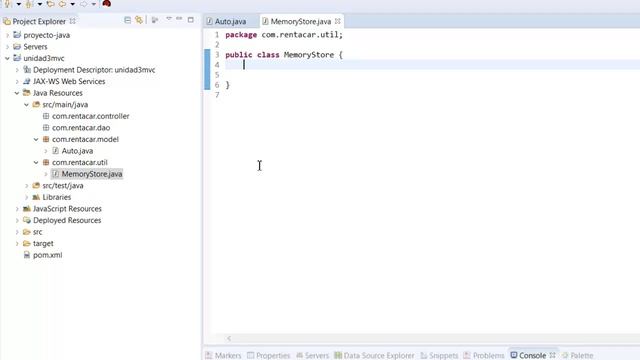This screenshot has height=360, width=640.
Task: Place cursor on line 6 closing brace
Action: (228, 85)
